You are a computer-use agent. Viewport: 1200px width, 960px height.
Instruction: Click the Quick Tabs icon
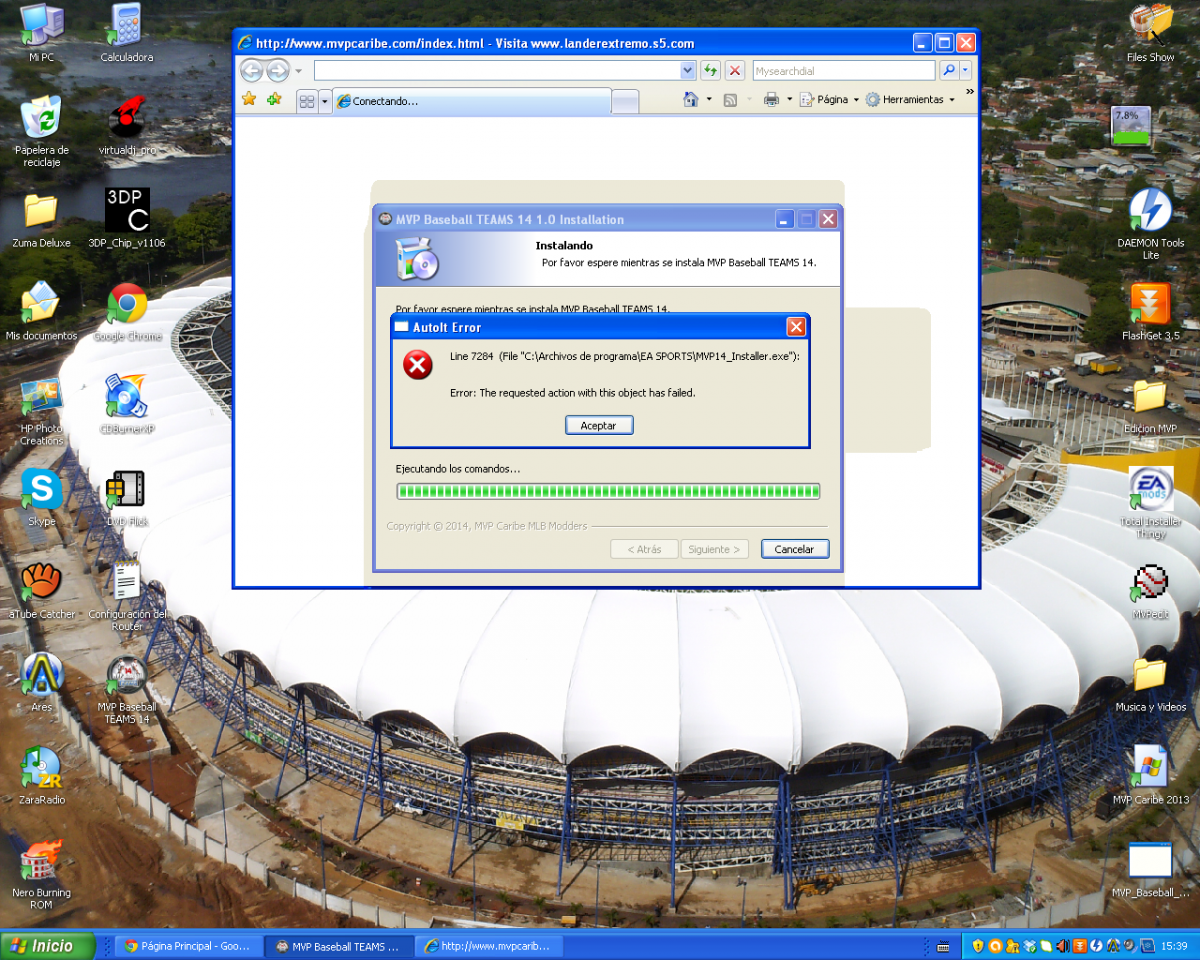[x=307, y=101]
